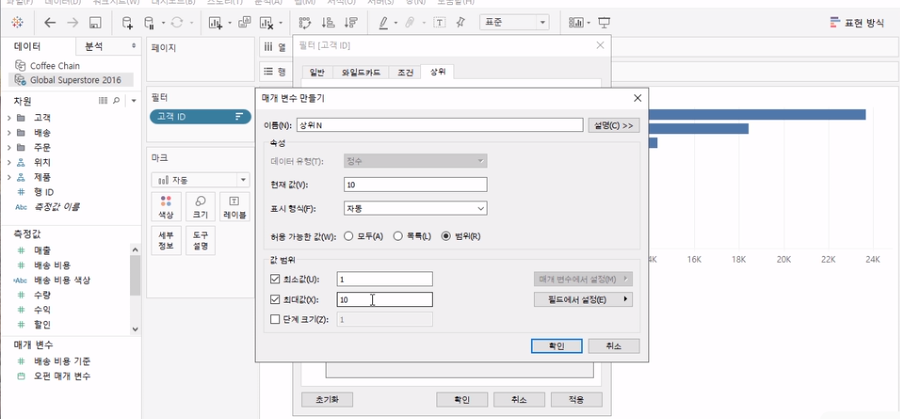Image resolution: width=900 pixels, height=419 pixels.
Task: Click the 현재 값(V) input field
Action: coord(415,184)
